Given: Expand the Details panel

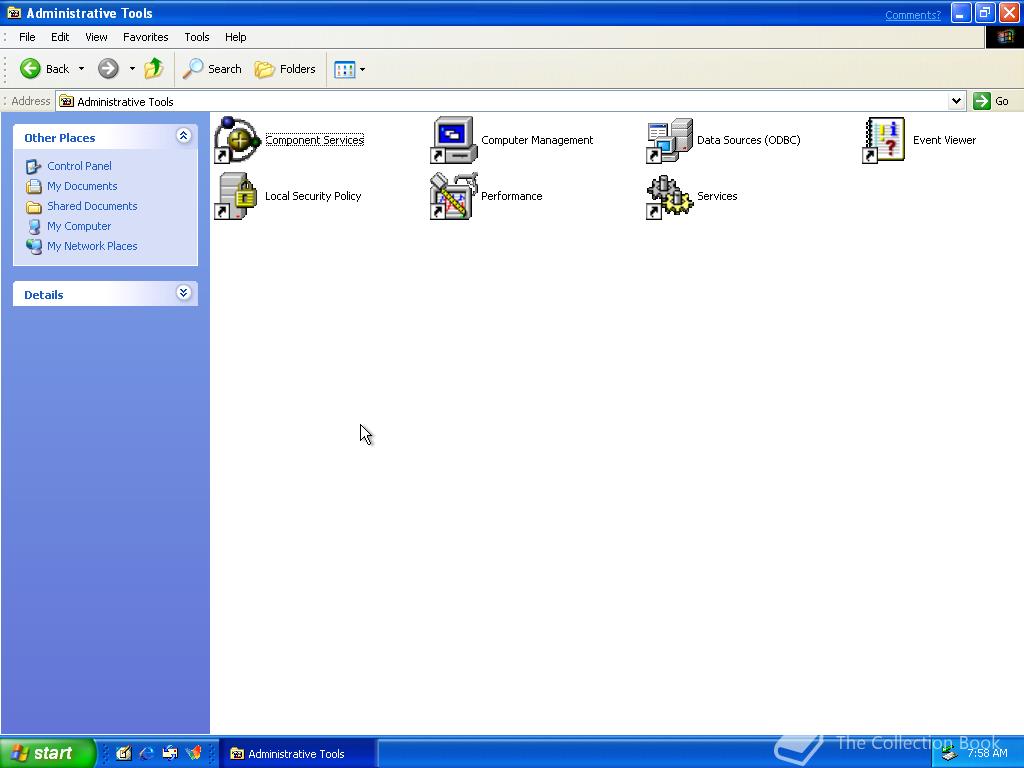Looking at the screenshot, I should point(184,293).
